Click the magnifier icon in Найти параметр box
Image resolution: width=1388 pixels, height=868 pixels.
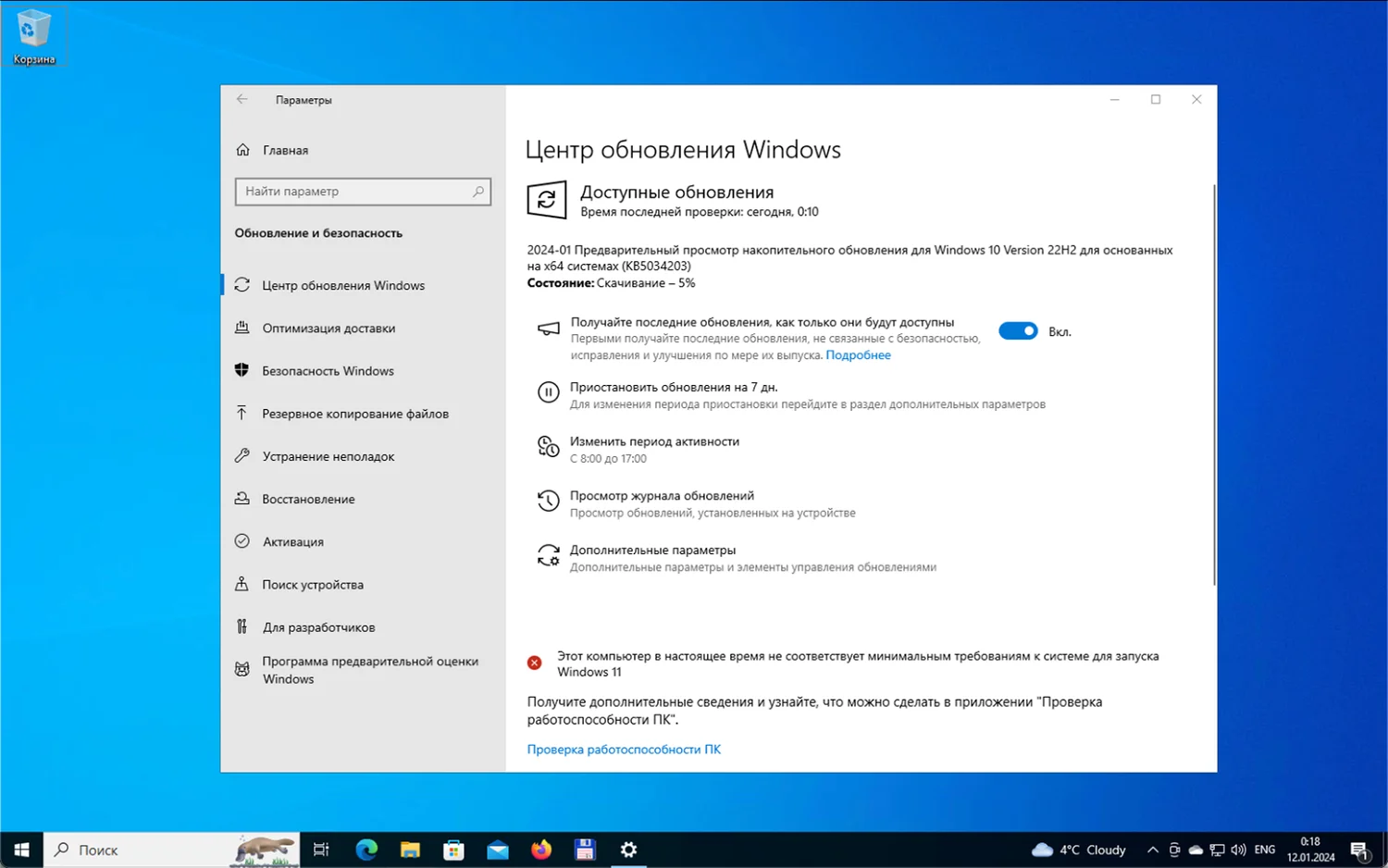(478, 192)
